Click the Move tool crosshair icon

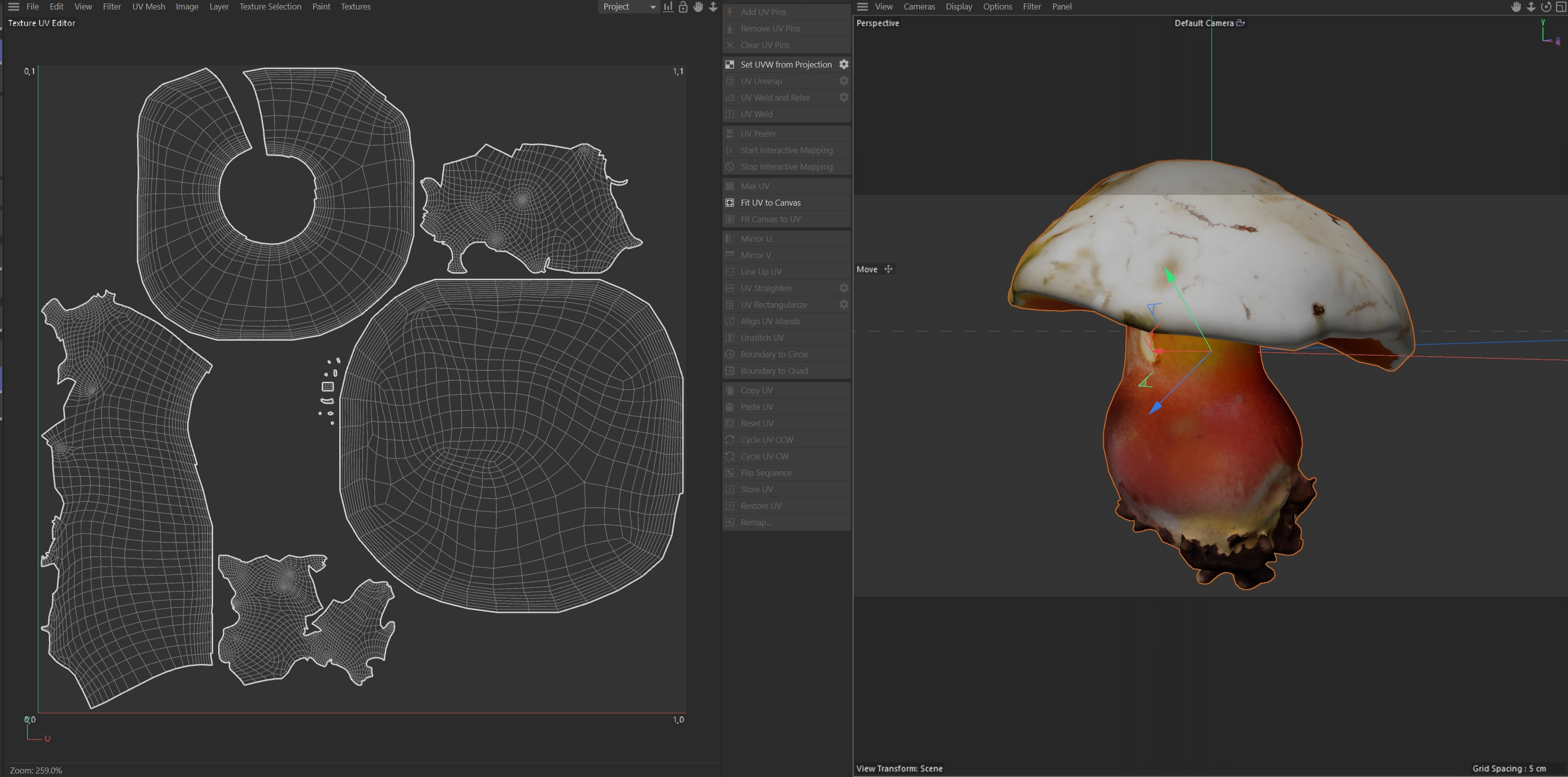[888, 269]
